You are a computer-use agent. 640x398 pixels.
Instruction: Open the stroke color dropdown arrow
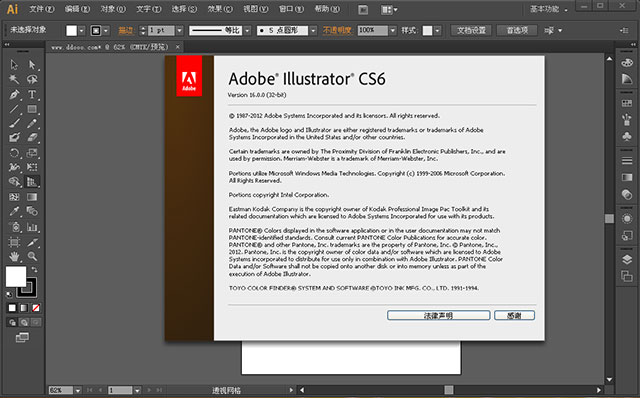point(106,30)
